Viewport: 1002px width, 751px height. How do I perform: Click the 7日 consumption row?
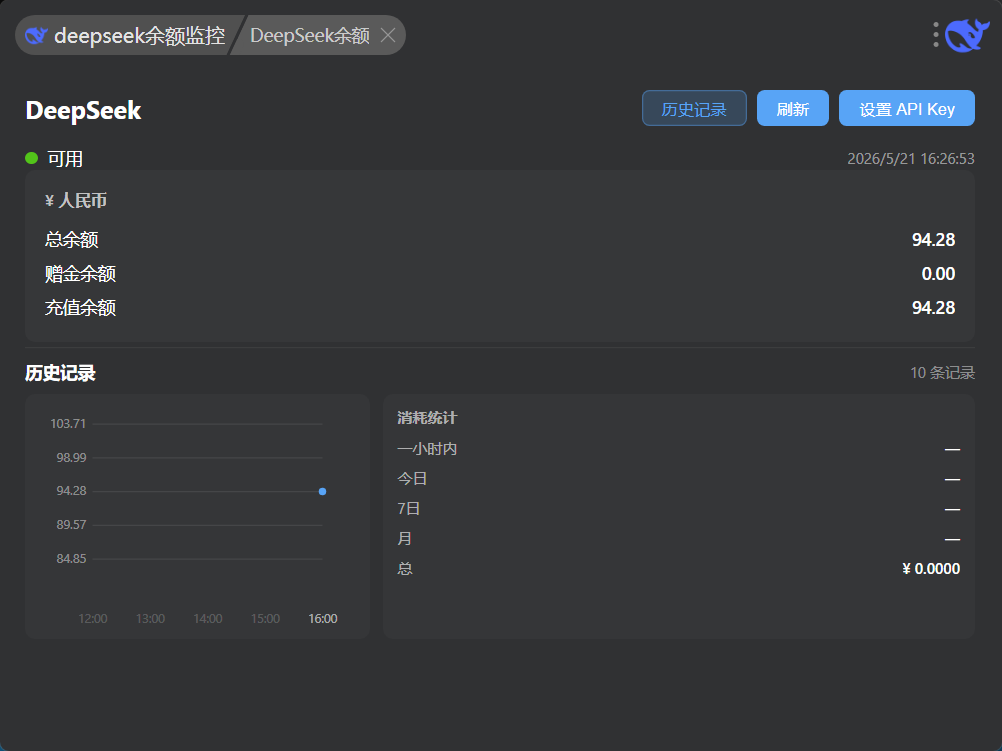tap(679, 509)
